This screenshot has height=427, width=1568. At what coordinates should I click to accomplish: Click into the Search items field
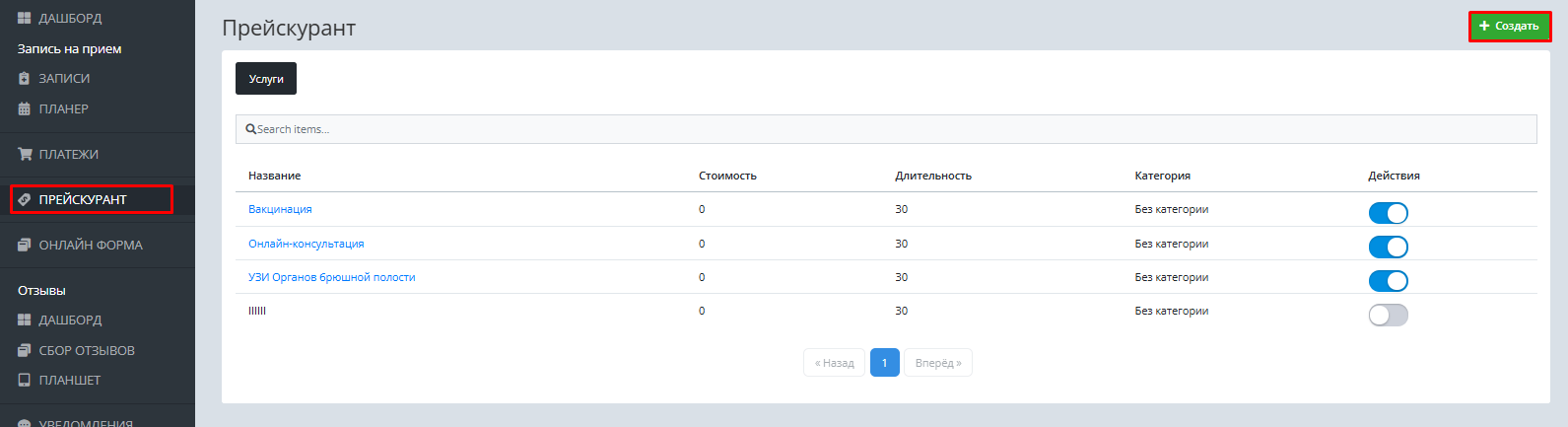point(887,129)
